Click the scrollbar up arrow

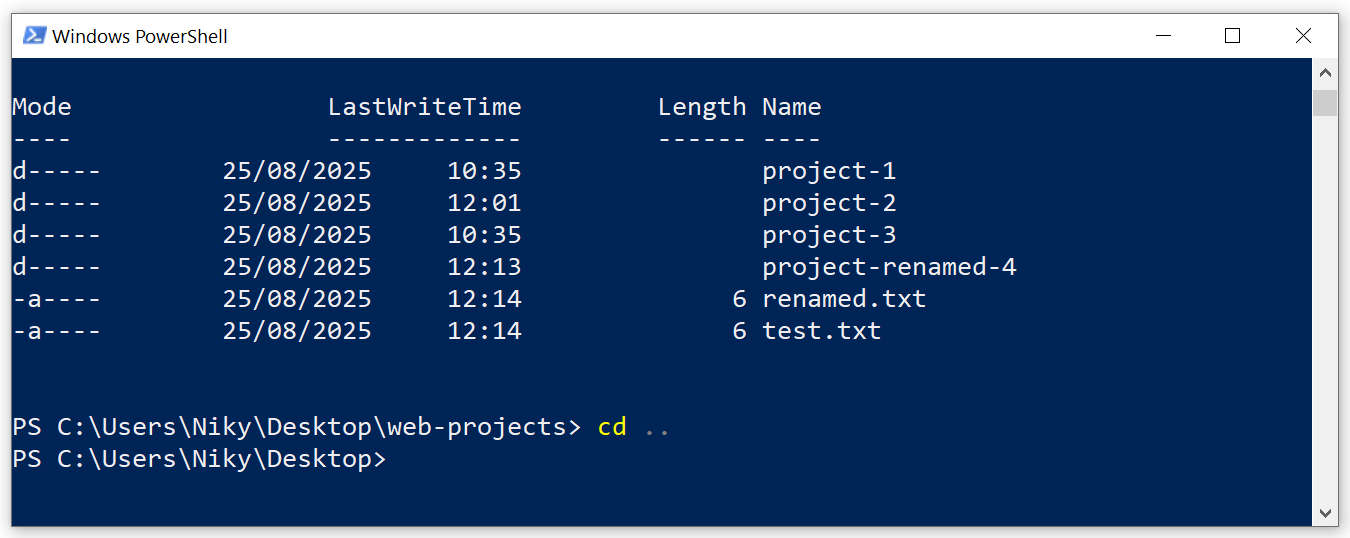pos(1325,73)
